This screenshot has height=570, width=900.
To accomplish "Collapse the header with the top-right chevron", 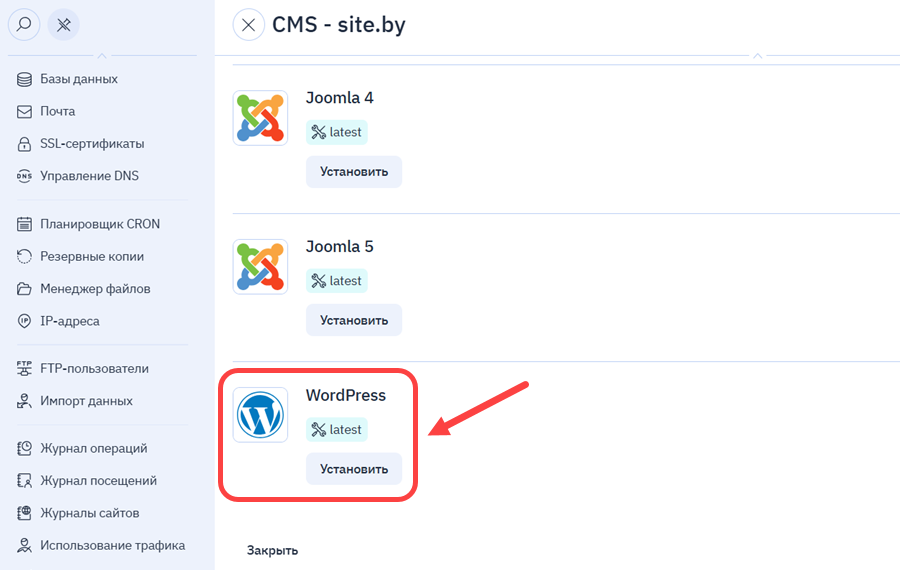I will [x=758, y=56].
